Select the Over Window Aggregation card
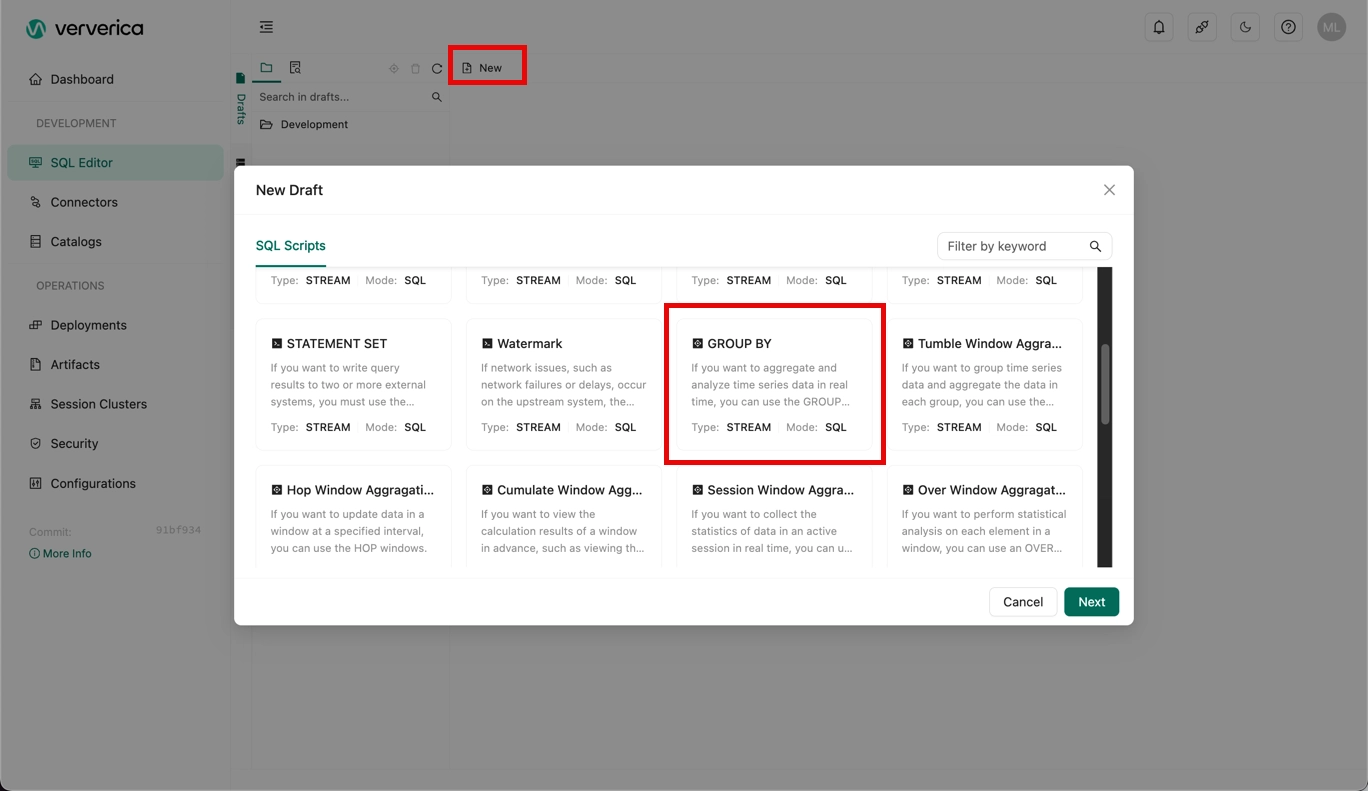The image size is (1368, 791). [x=985, y=517]
